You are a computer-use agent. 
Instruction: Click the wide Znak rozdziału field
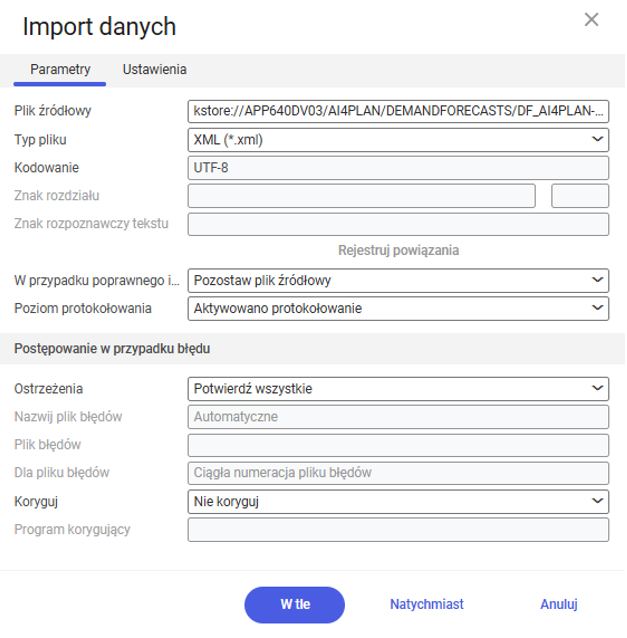coord(361,196)
